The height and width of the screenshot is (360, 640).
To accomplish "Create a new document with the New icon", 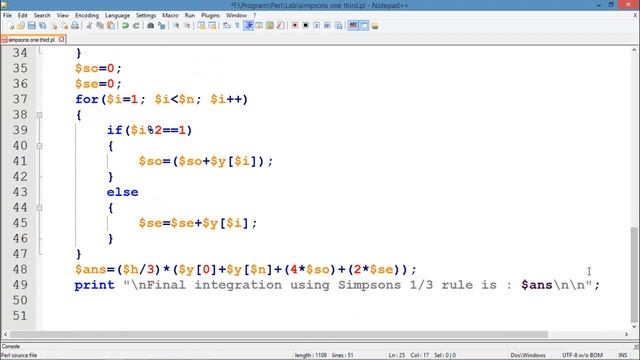I will click(x=11, y=26).
